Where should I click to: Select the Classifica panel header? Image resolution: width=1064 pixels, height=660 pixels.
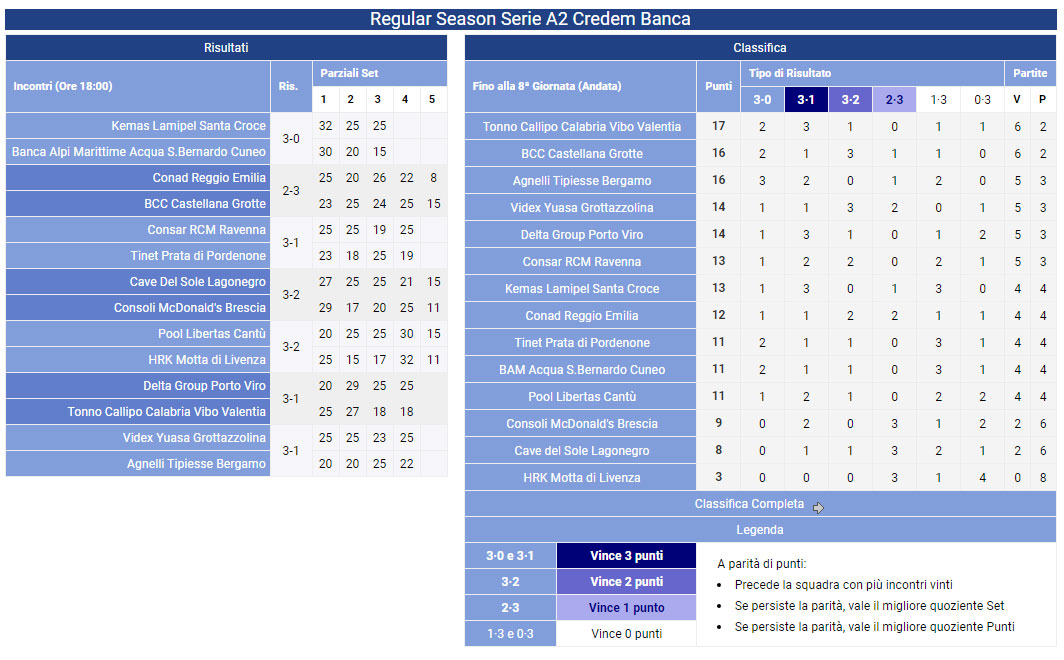pos(760,47)
